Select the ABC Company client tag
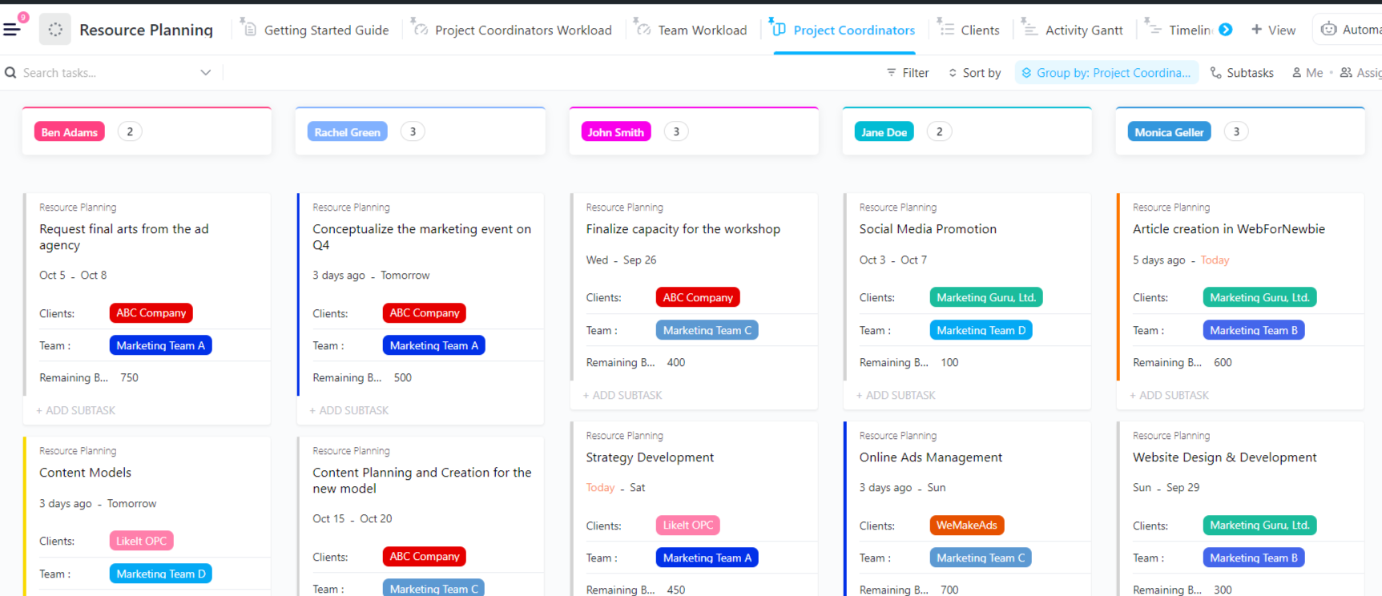 tap(150, 312)
